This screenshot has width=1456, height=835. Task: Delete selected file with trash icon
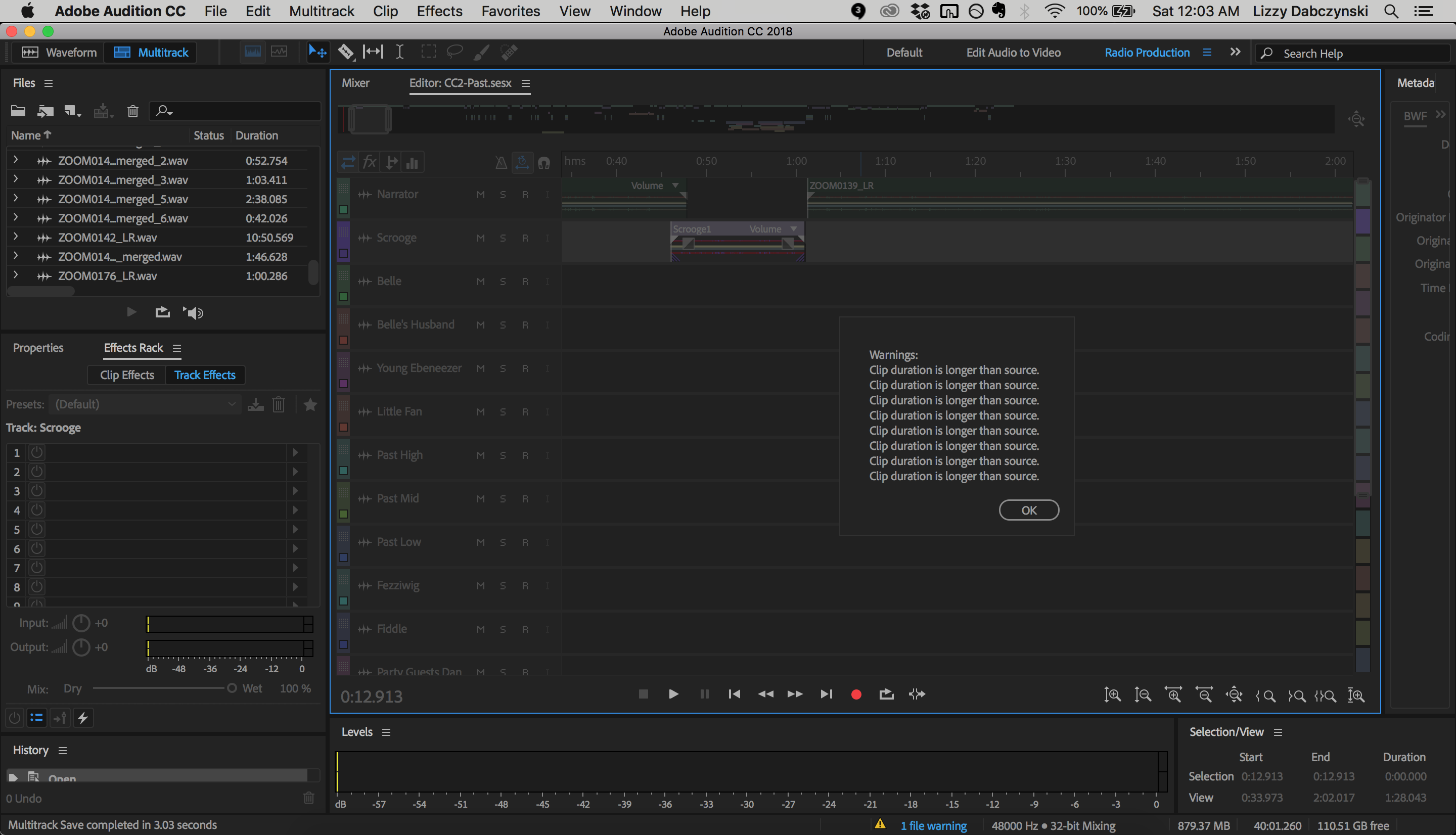click(x=132, y=111)
